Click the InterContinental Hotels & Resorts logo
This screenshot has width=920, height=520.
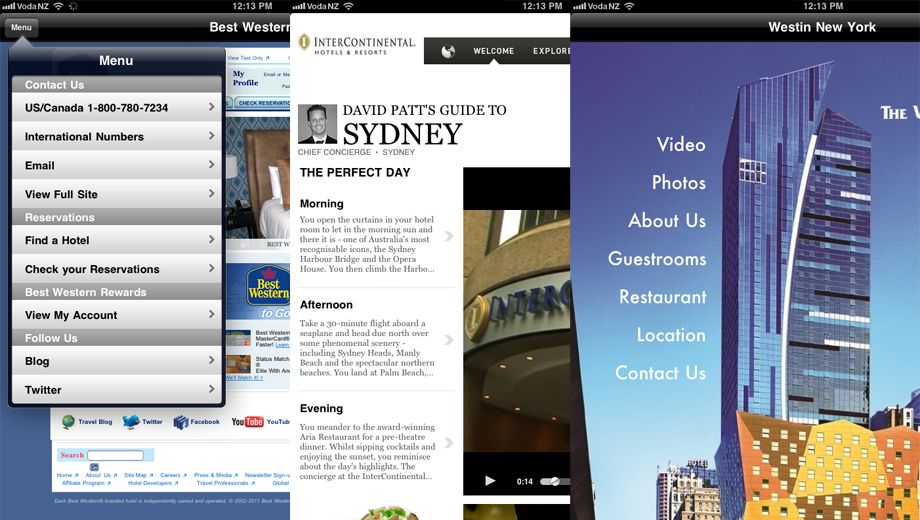357,45
